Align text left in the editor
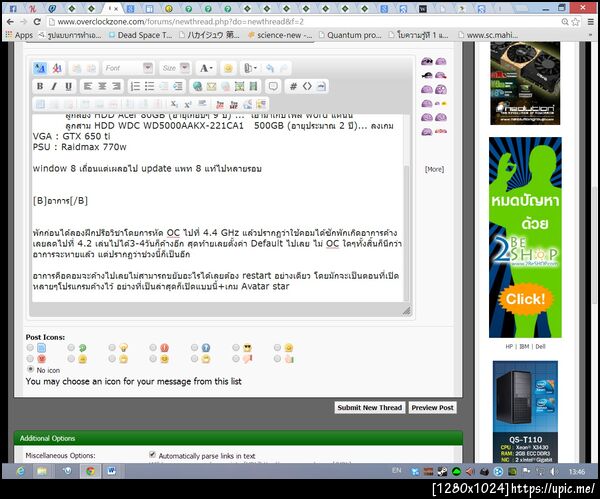 click(88, 86)
